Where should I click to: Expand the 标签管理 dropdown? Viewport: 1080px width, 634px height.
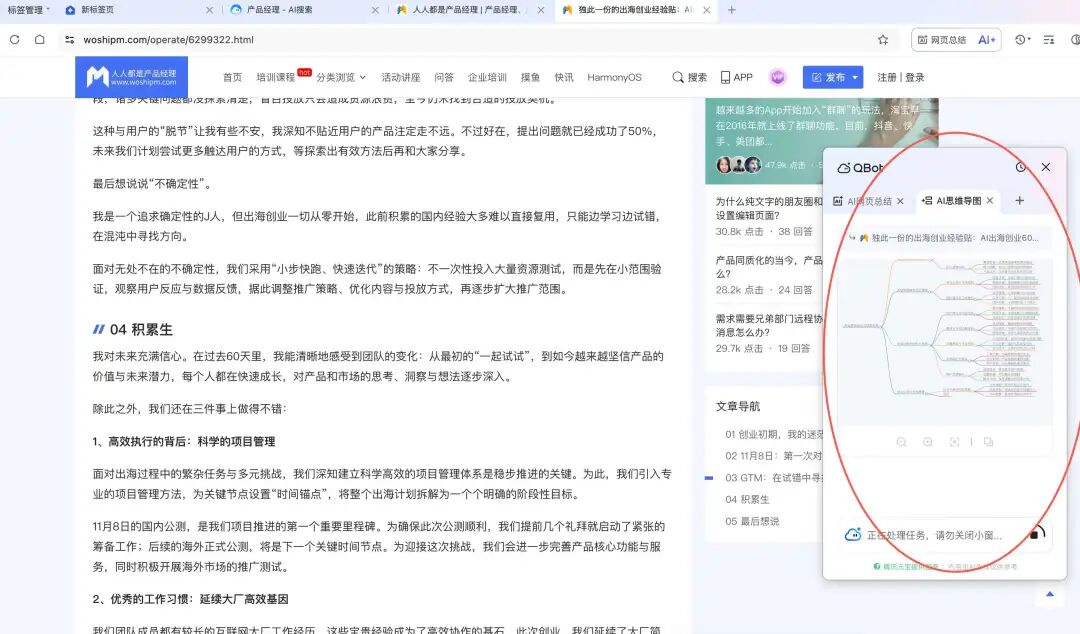pos(30,10)
